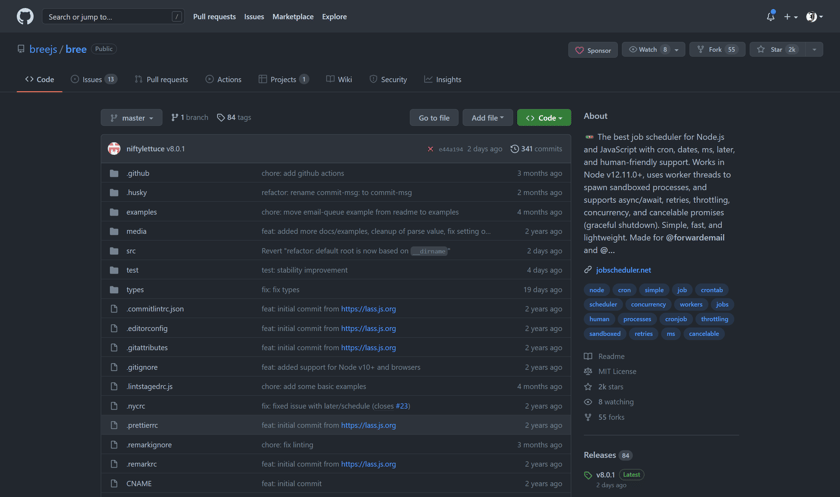The width and height of the screenshot is (840, 497).
Task: Click the eye icon beside 8 watching
Action: point(588,402)
